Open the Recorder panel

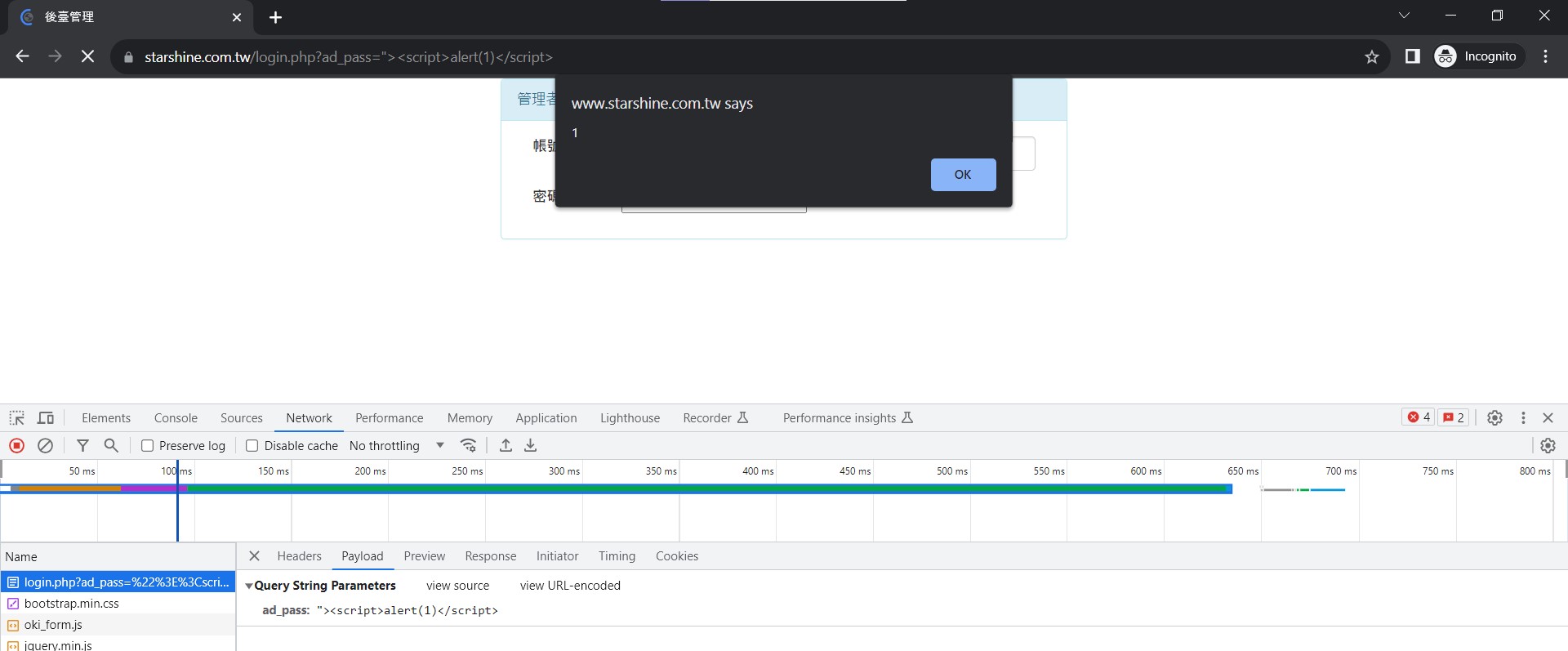715,418
